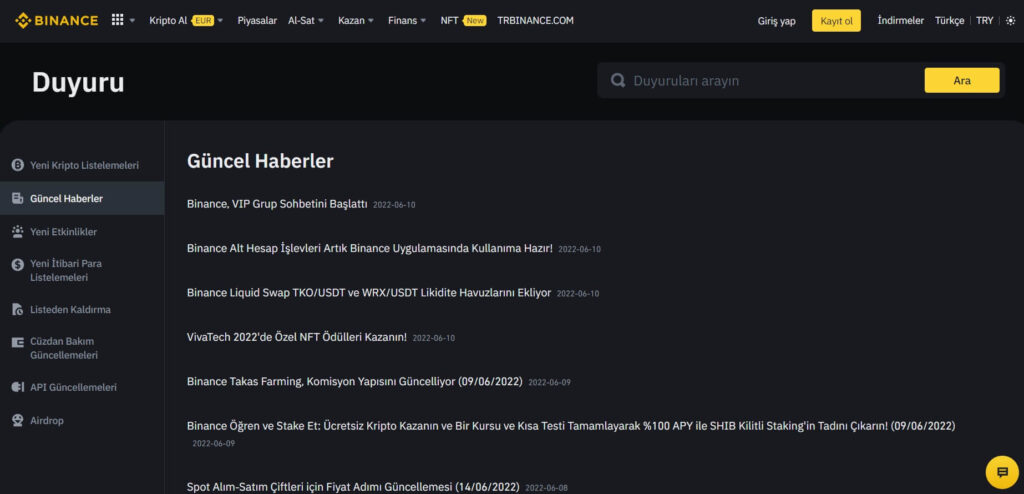
Task: Select Yeni Etkinlikler sidebar item
Action: click(x=82, y=231)
